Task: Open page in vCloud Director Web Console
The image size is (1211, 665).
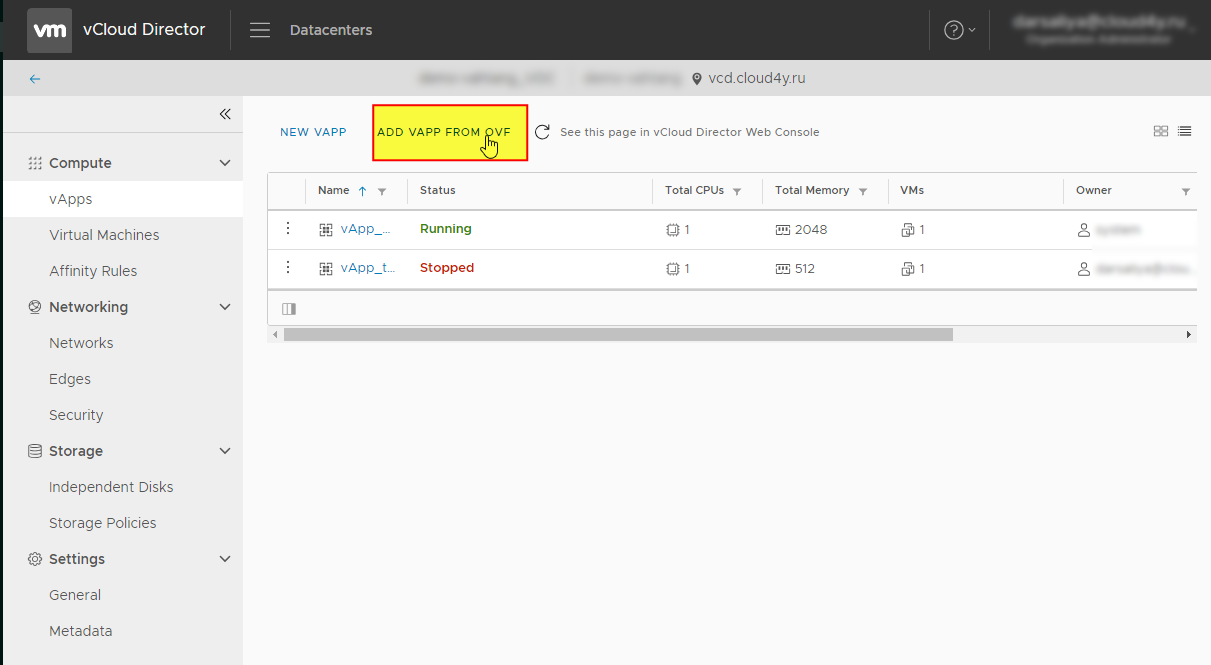Action: (689, 132)
